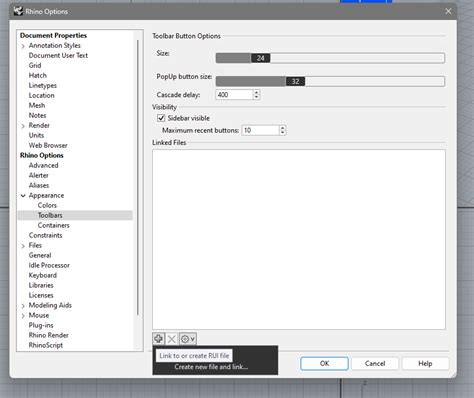Open the gear options dropdown below Linked Files
This screenshot has height=398, width=474.
(x=188, y=339)
